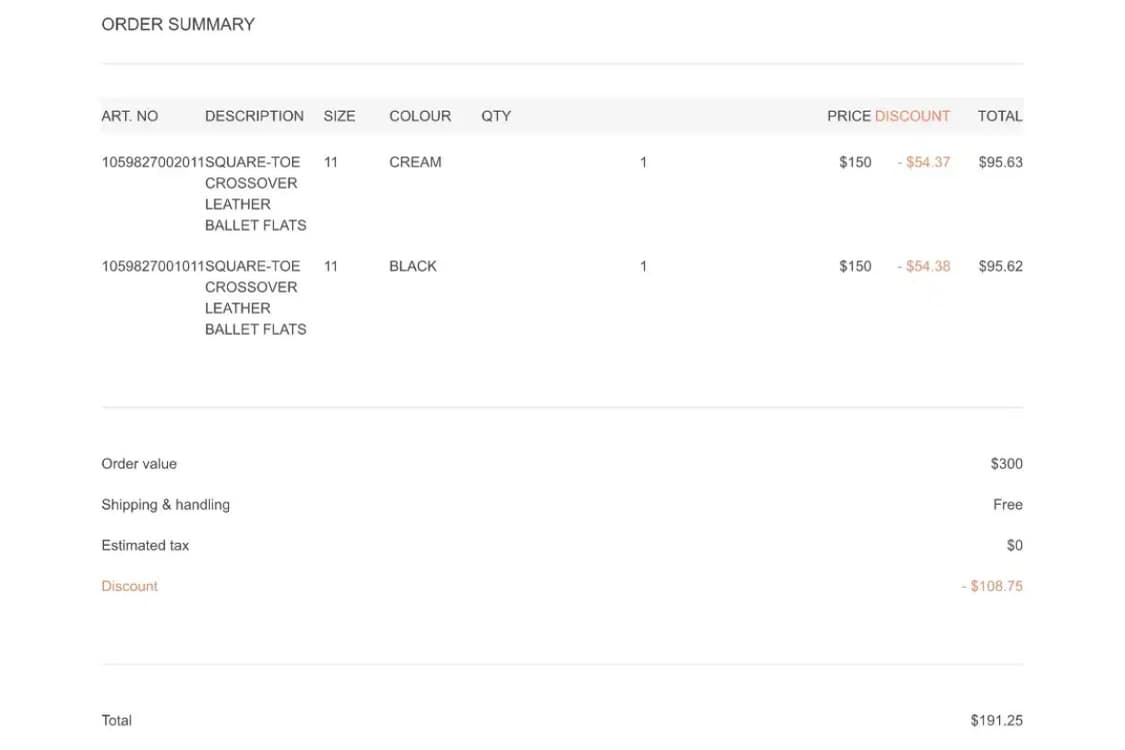The height and width of the screenshot is (750, 1125).
Task: Select the $191.25 final total
Action: click(996, 721)
